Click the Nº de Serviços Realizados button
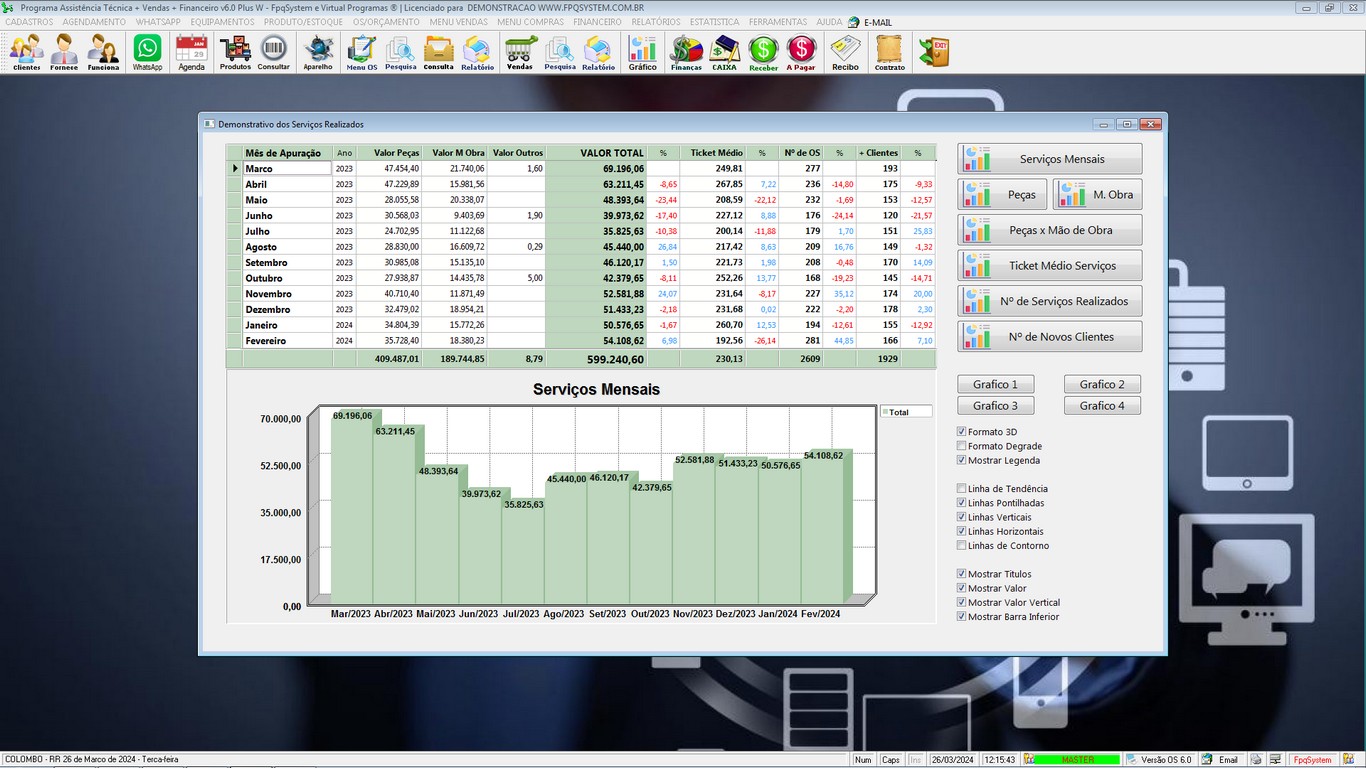 pos(1049,301)
